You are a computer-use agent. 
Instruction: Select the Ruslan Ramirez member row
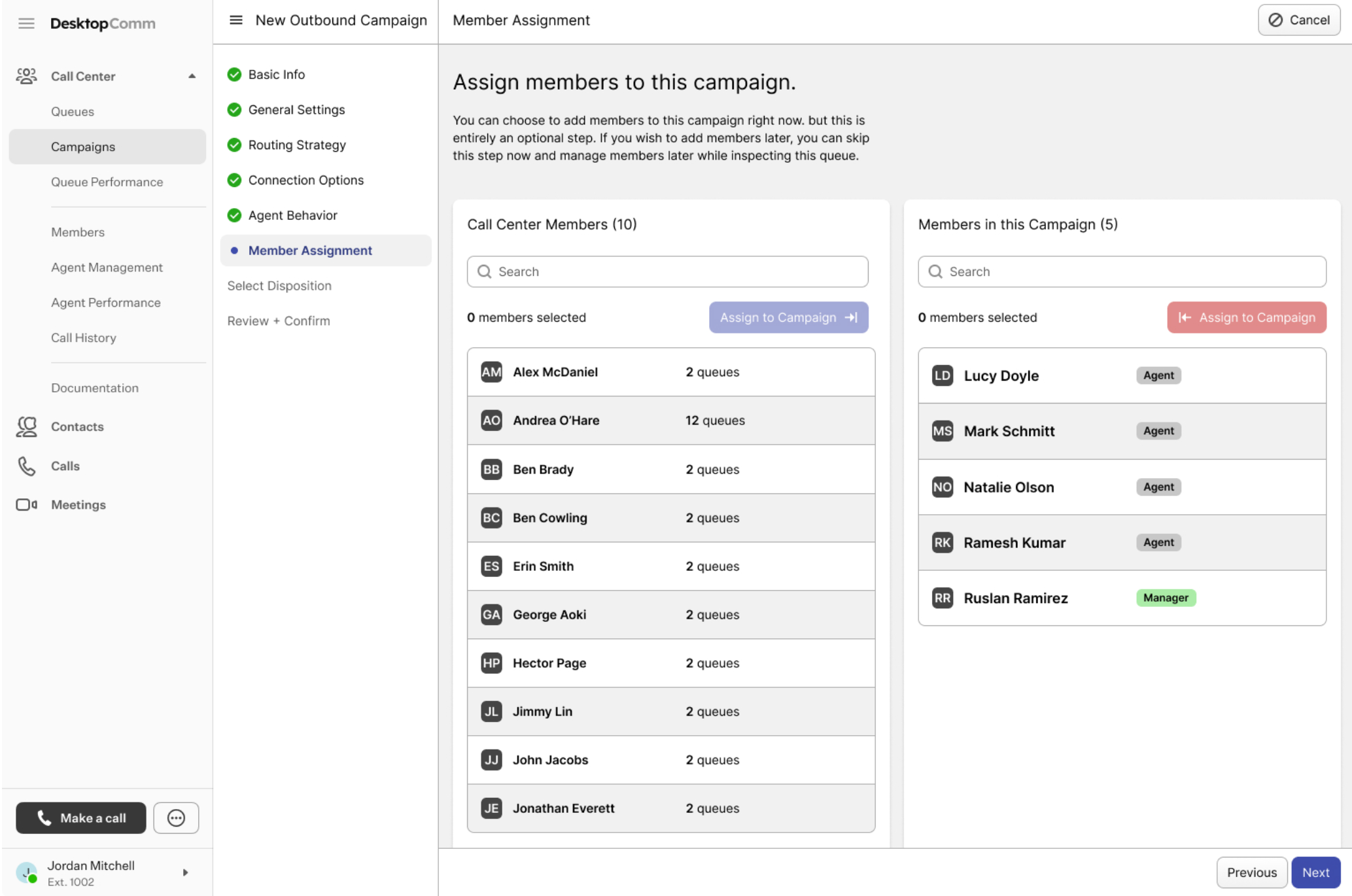point(1122,598)
